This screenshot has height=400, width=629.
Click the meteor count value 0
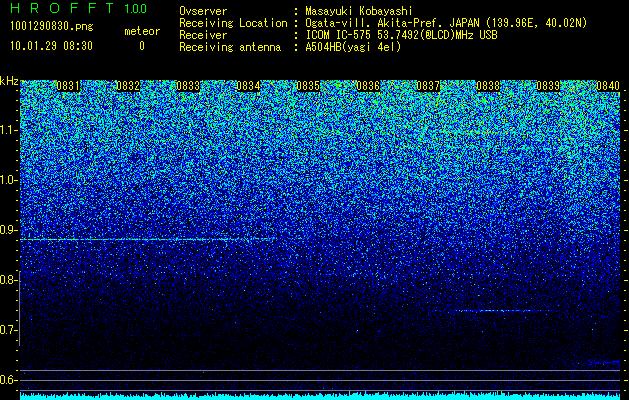pyautogui.click(x=142, y=46)
